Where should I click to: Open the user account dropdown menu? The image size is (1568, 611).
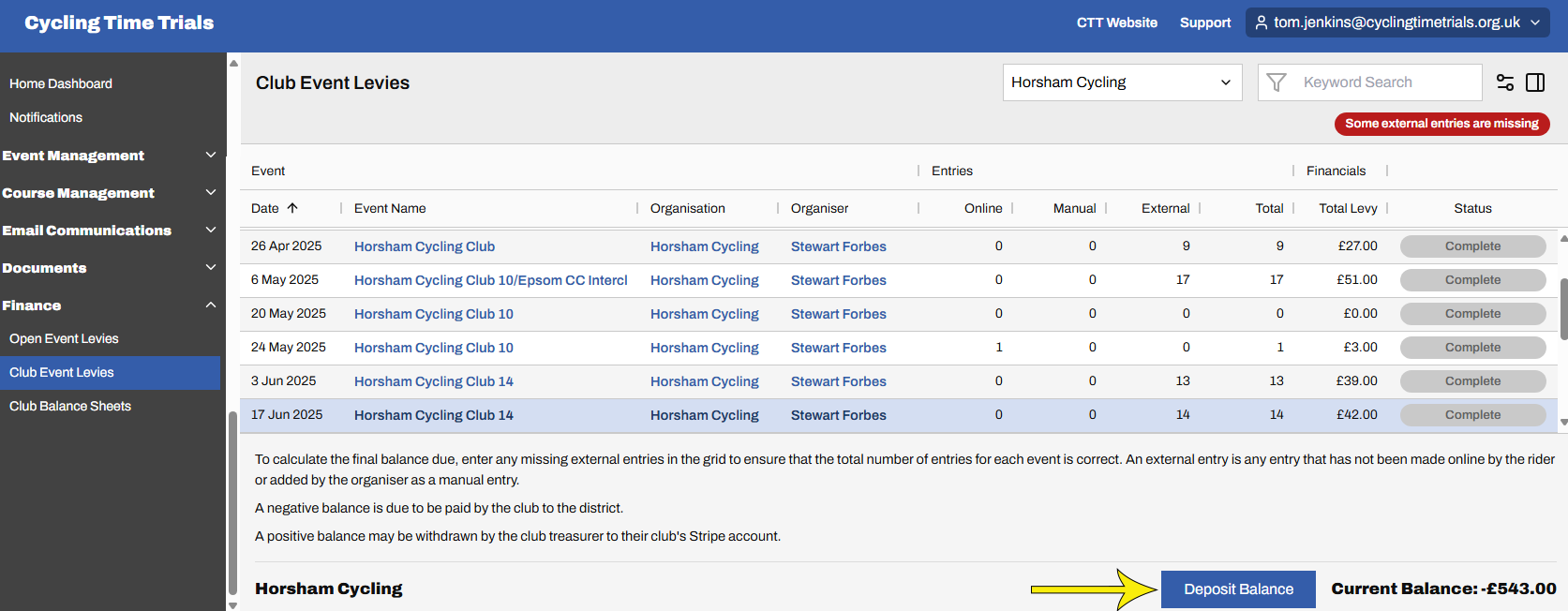point(1535,22)
